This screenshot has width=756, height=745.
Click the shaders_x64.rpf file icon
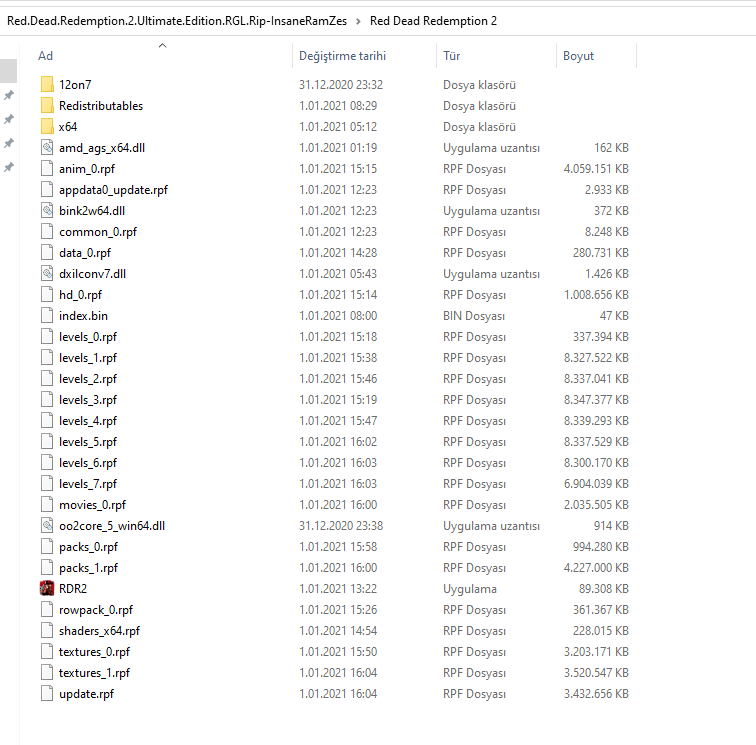[47, 630]
